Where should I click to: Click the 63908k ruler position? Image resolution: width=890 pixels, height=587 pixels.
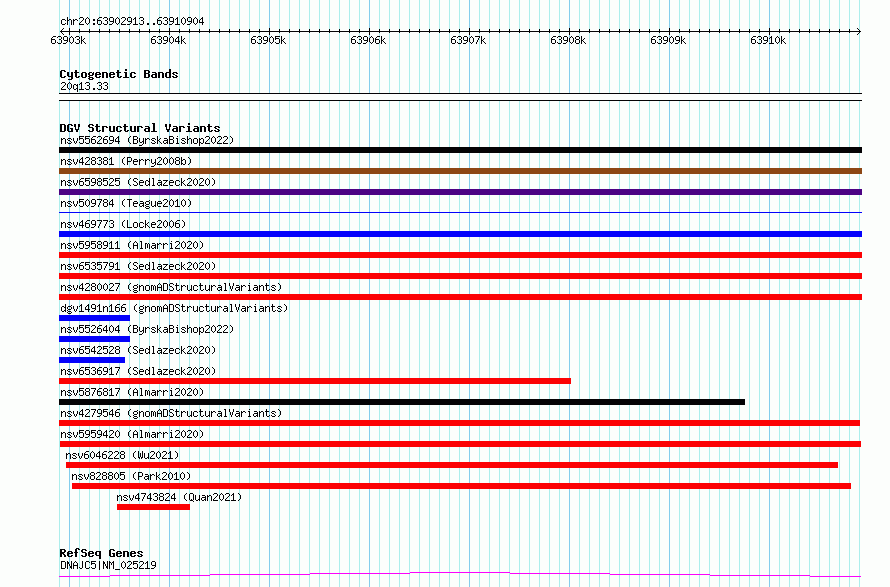(x=568, y=40)
